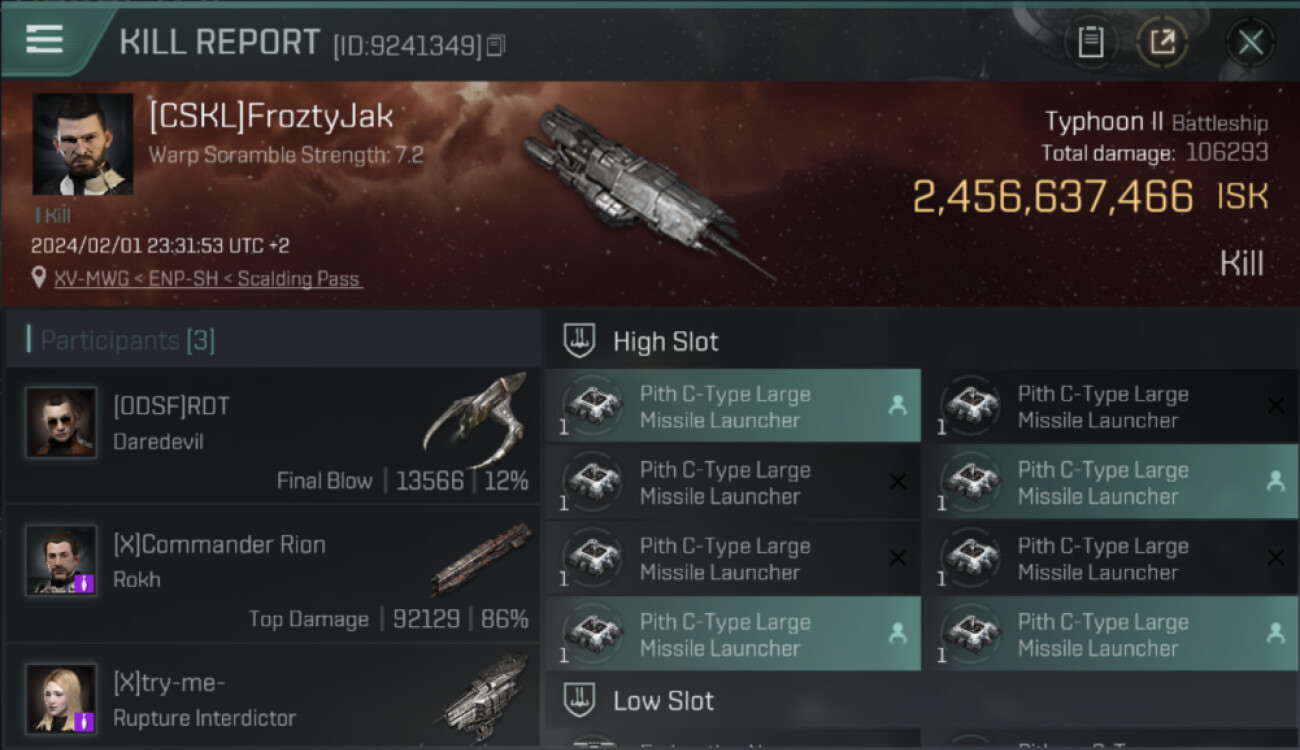
Task: Click Rupture Interdictor ship icon
Action: (485, 697)
